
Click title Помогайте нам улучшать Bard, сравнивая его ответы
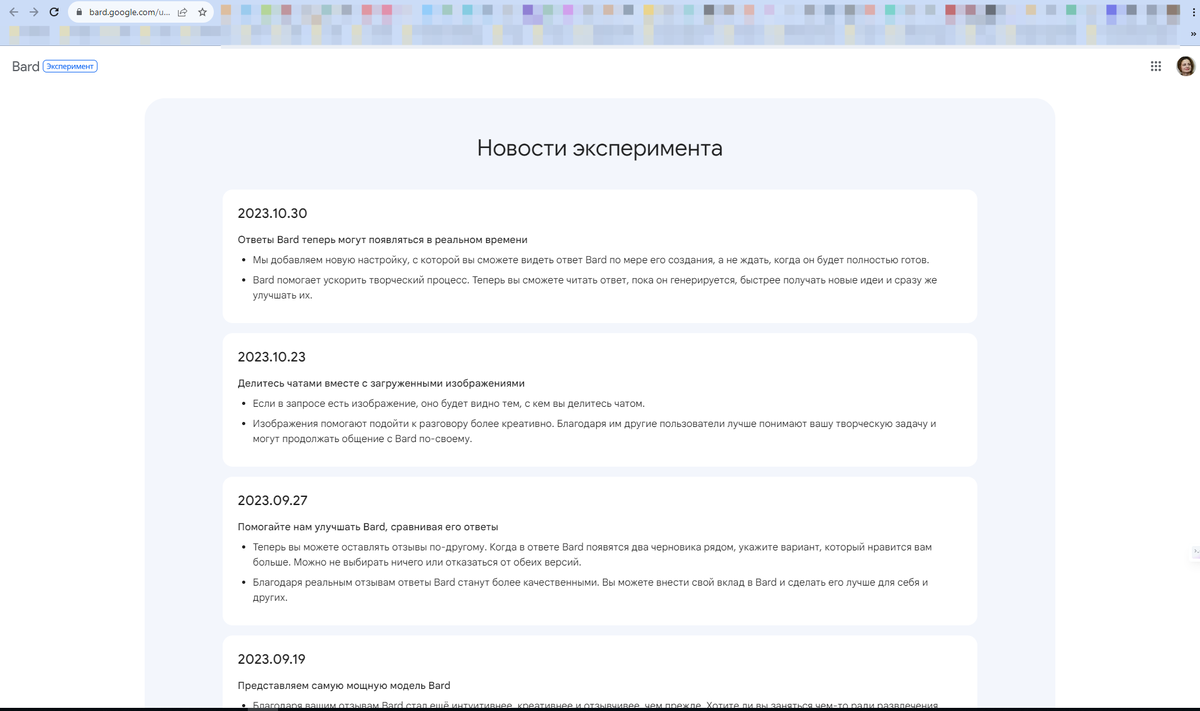(368, 527)
